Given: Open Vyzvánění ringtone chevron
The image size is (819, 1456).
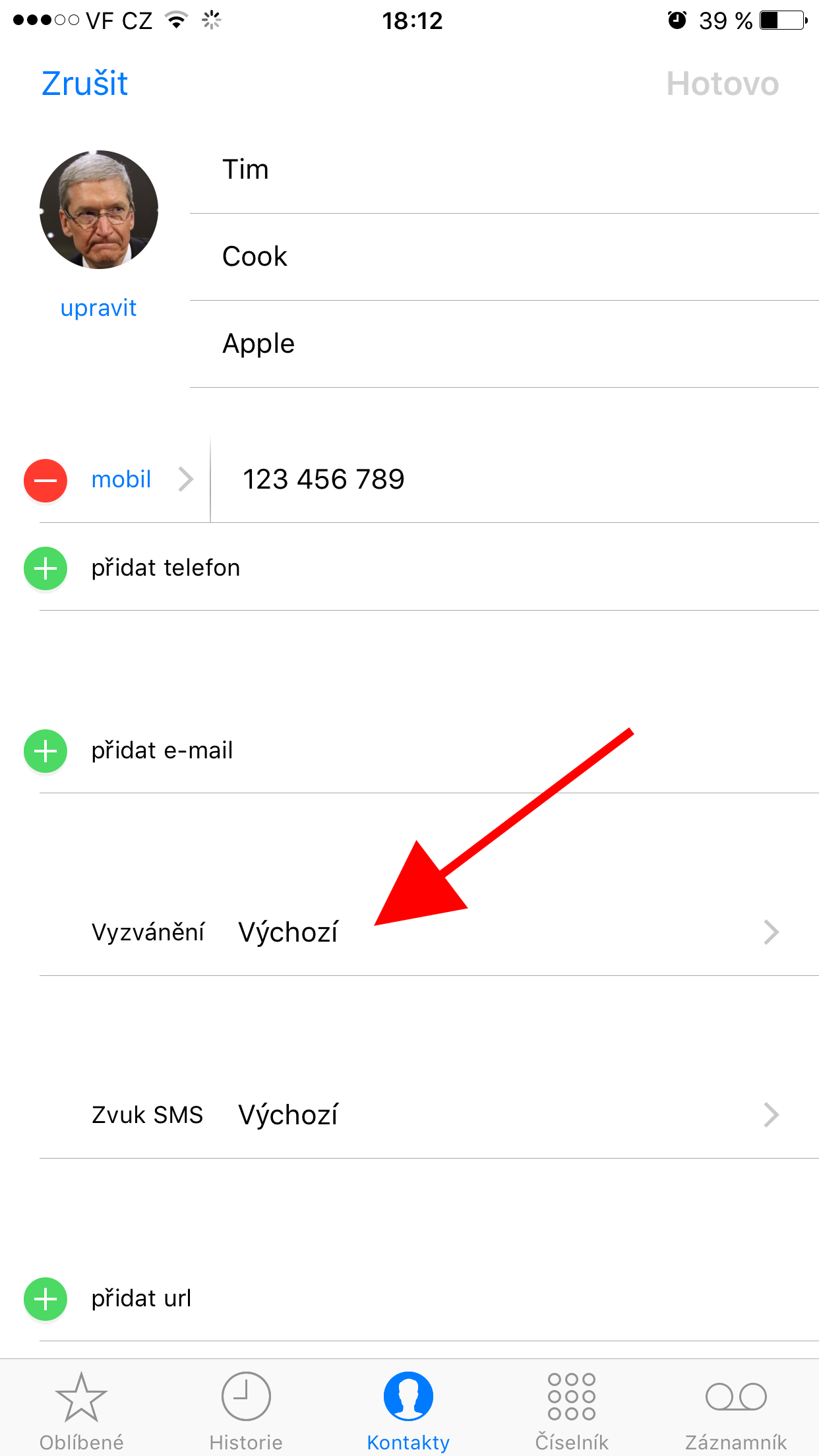Looking at the screenshot, I should point(772,932).
